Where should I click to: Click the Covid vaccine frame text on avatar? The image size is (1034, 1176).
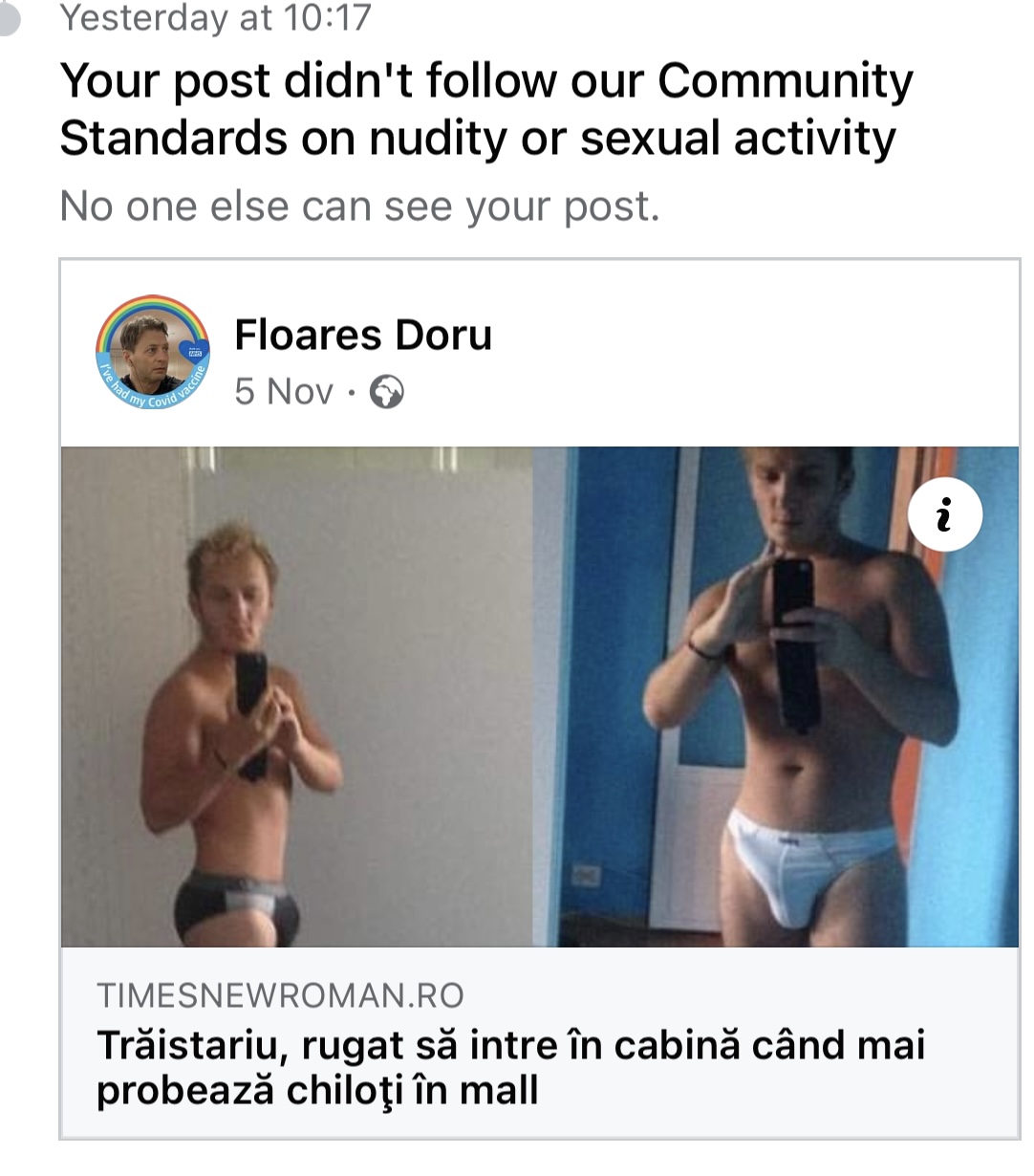coord(153,392)
